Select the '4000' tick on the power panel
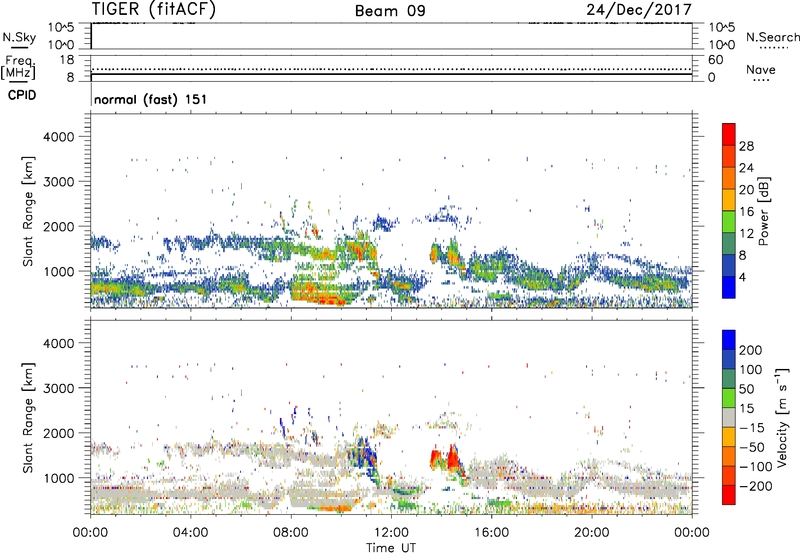This screenshot has width=800, height=554. click(x=59, y=137)
